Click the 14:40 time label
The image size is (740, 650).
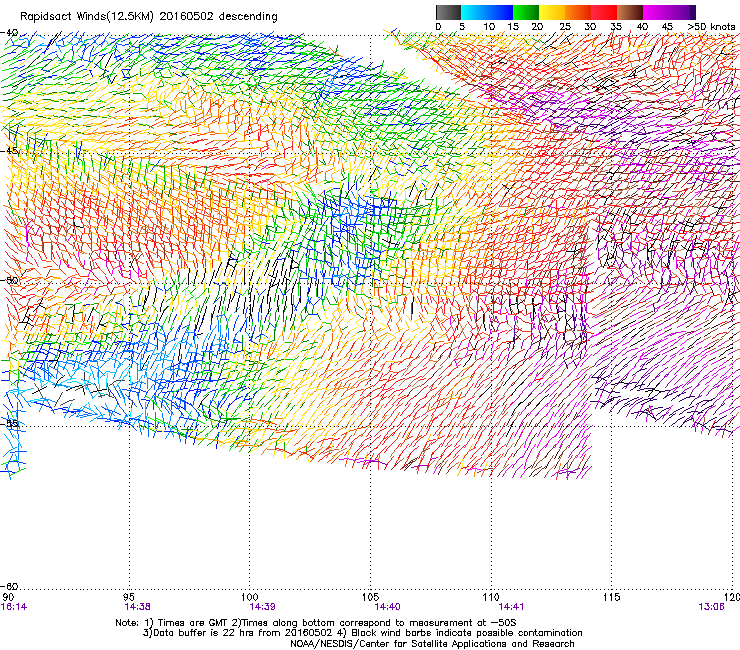point(387,607)
